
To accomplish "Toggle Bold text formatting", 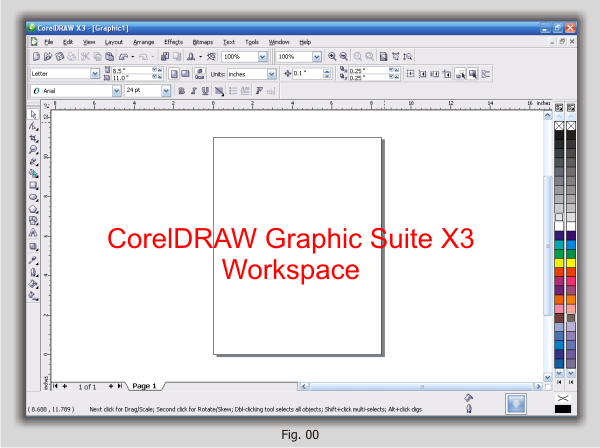I will click(x=182, y=91).
